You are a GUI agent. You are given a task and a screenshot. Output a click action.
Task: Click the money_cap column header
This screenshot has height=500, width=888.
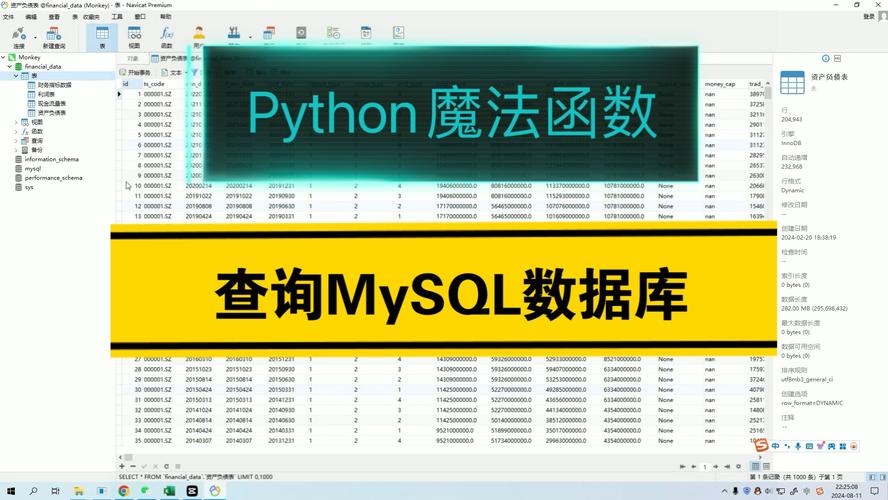click(720, 84)
